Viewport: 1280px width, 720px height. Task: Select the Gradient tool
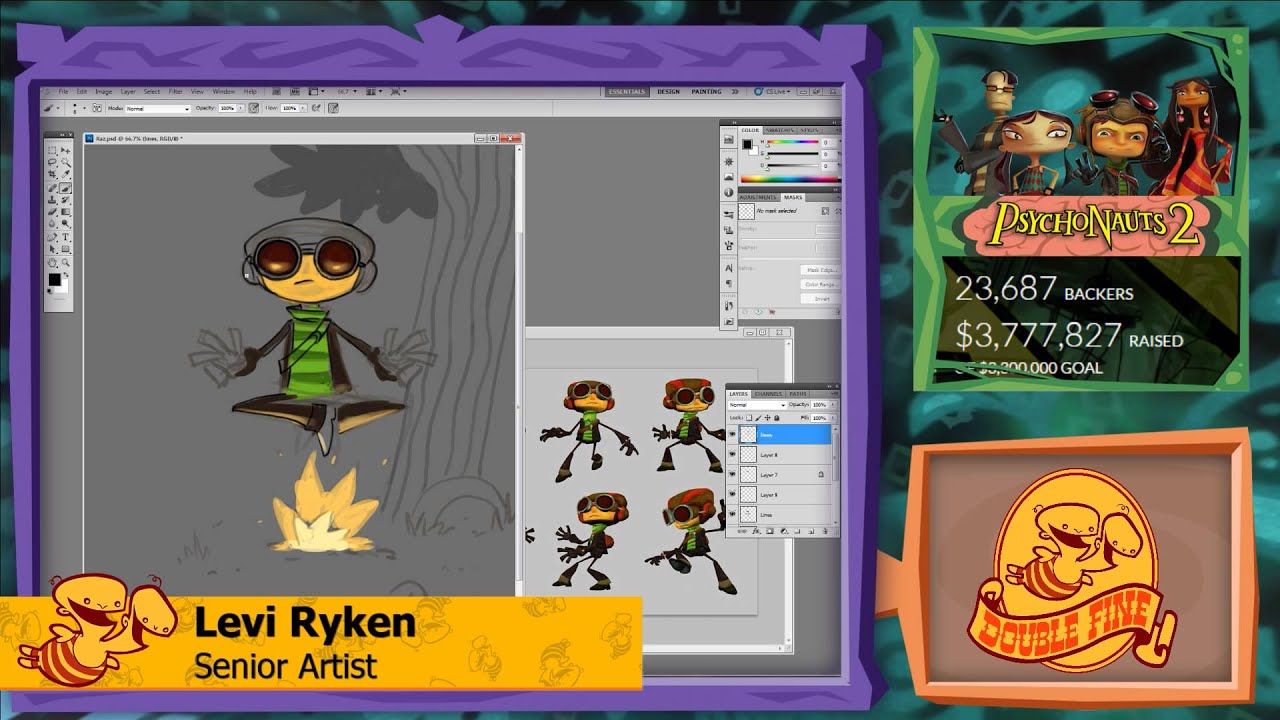click(x=65, y=211)
